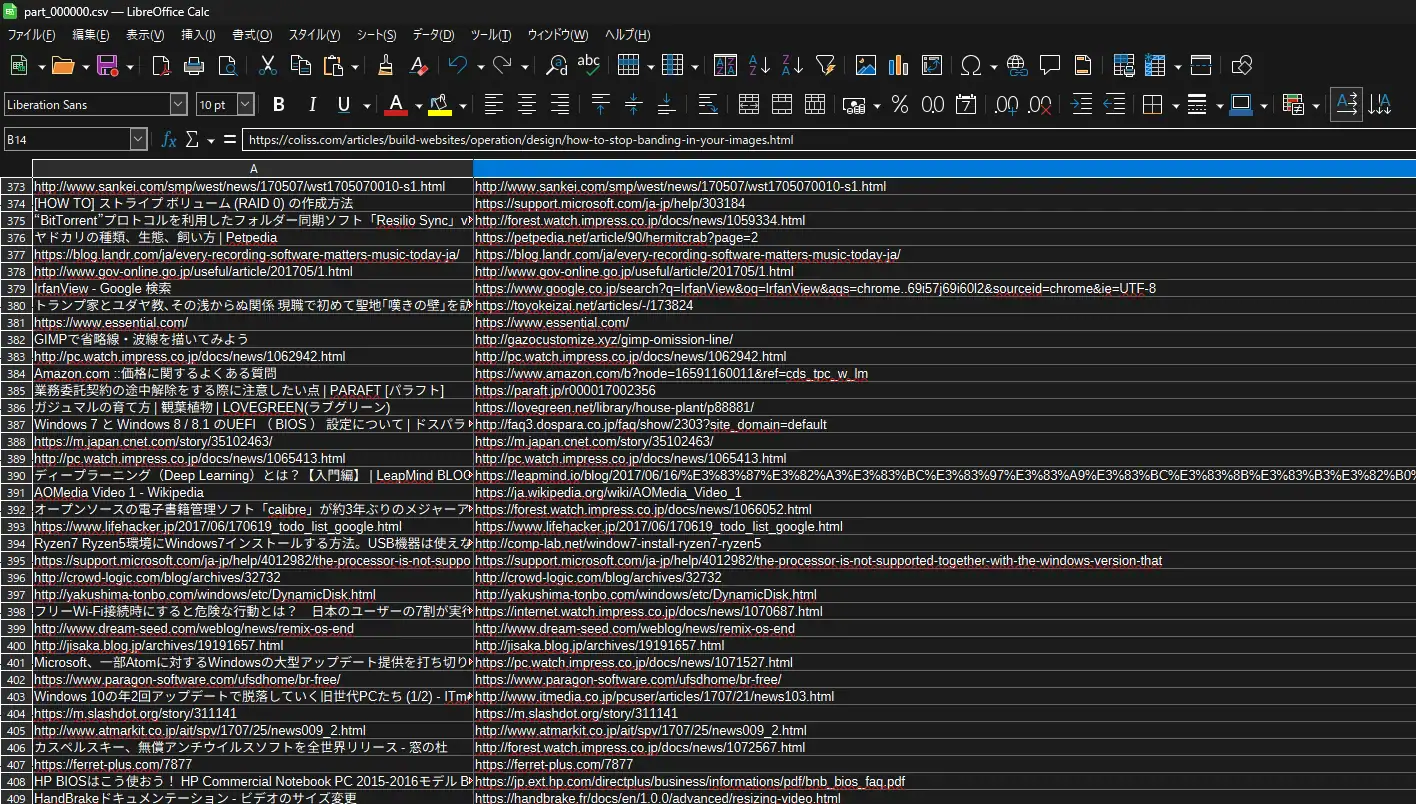Toggle Bold formatting
Screen dimensions: 1416x804
(x=279, y=104)
